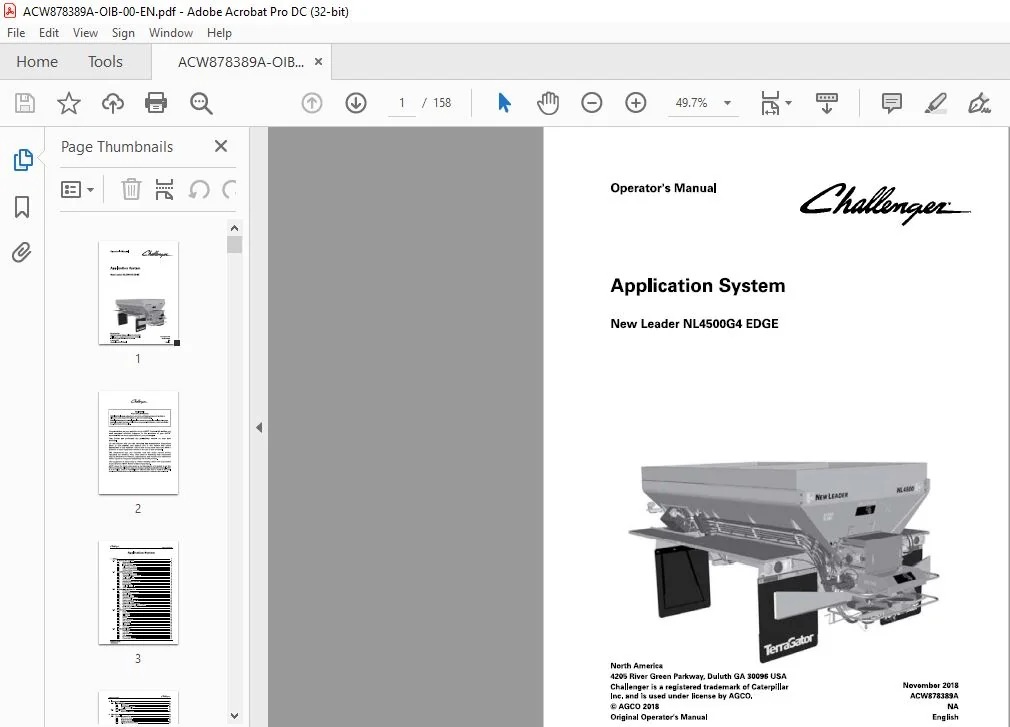Click the Delete pages trash icon

tap(131, 189)
